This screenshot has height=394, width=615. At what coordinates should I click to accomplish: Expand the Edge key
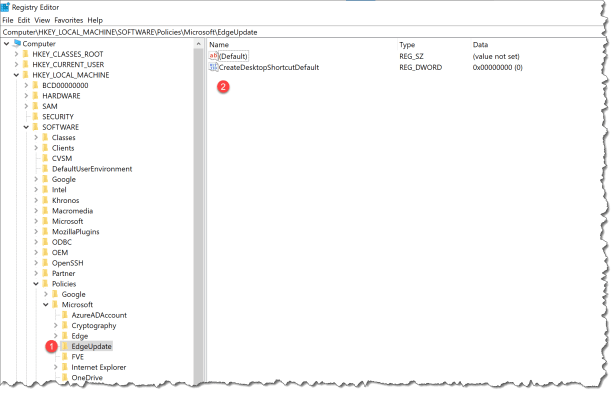pyautogui.click(x=55, y=336)
